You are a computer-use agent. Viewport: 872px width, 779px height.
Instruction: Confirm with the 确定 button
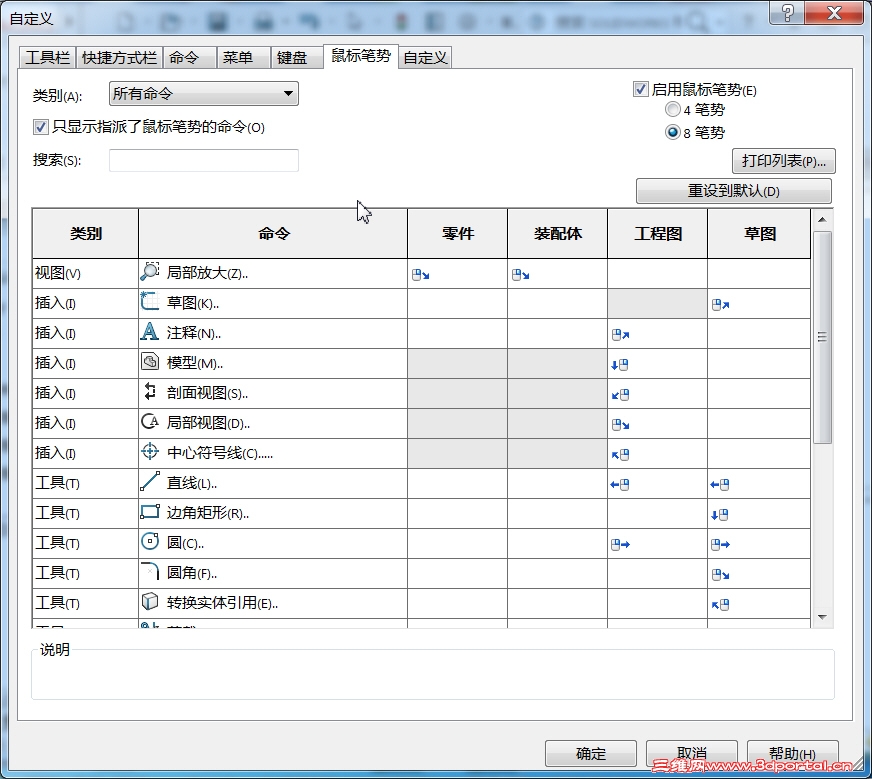pyautogui.click(x=591, y=753)
